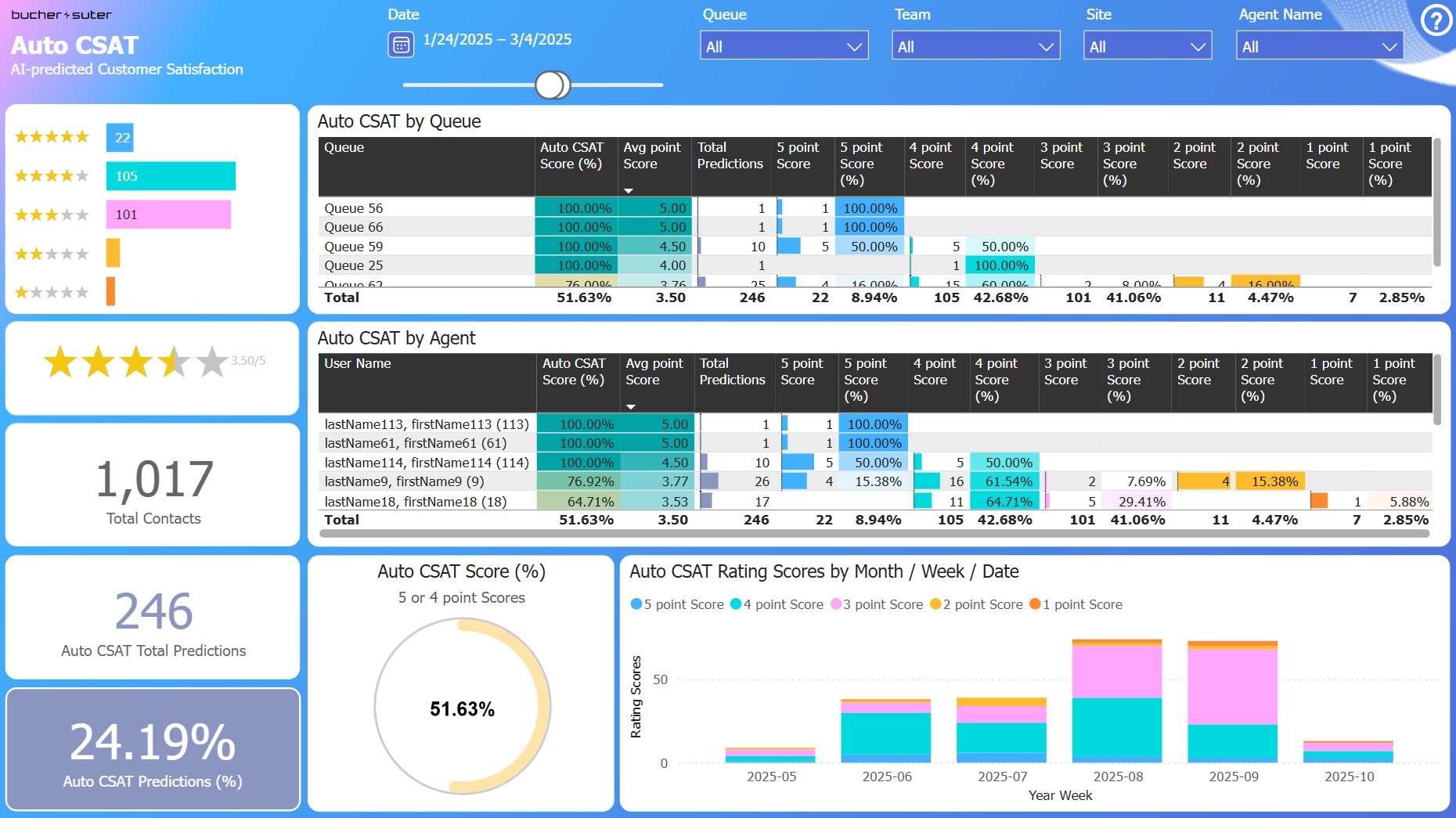Select agent lastName9, firstName9 (9)
1456x818 pixels.
coord(875,481)
